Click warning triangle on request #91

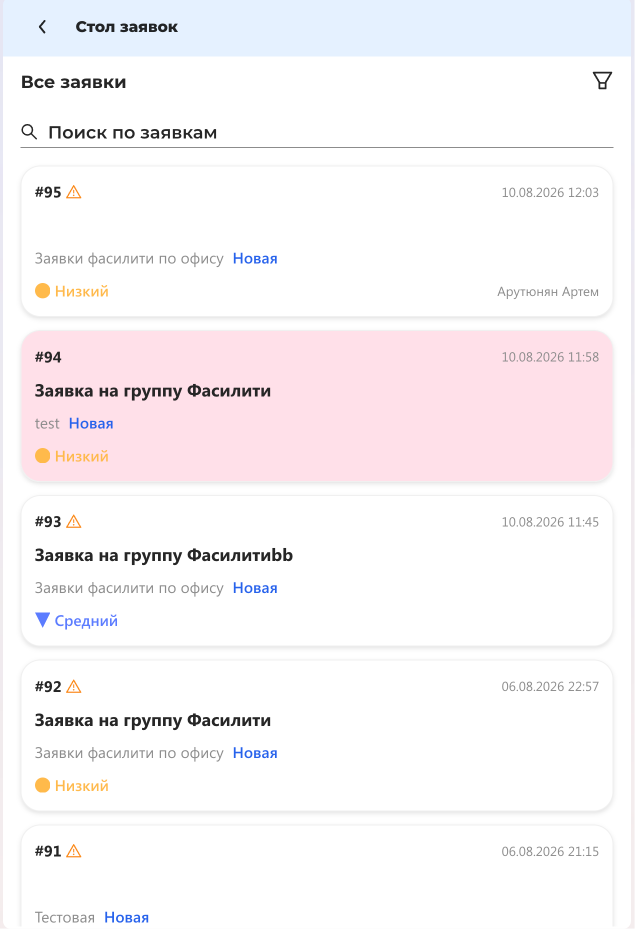tap(73, 851)
